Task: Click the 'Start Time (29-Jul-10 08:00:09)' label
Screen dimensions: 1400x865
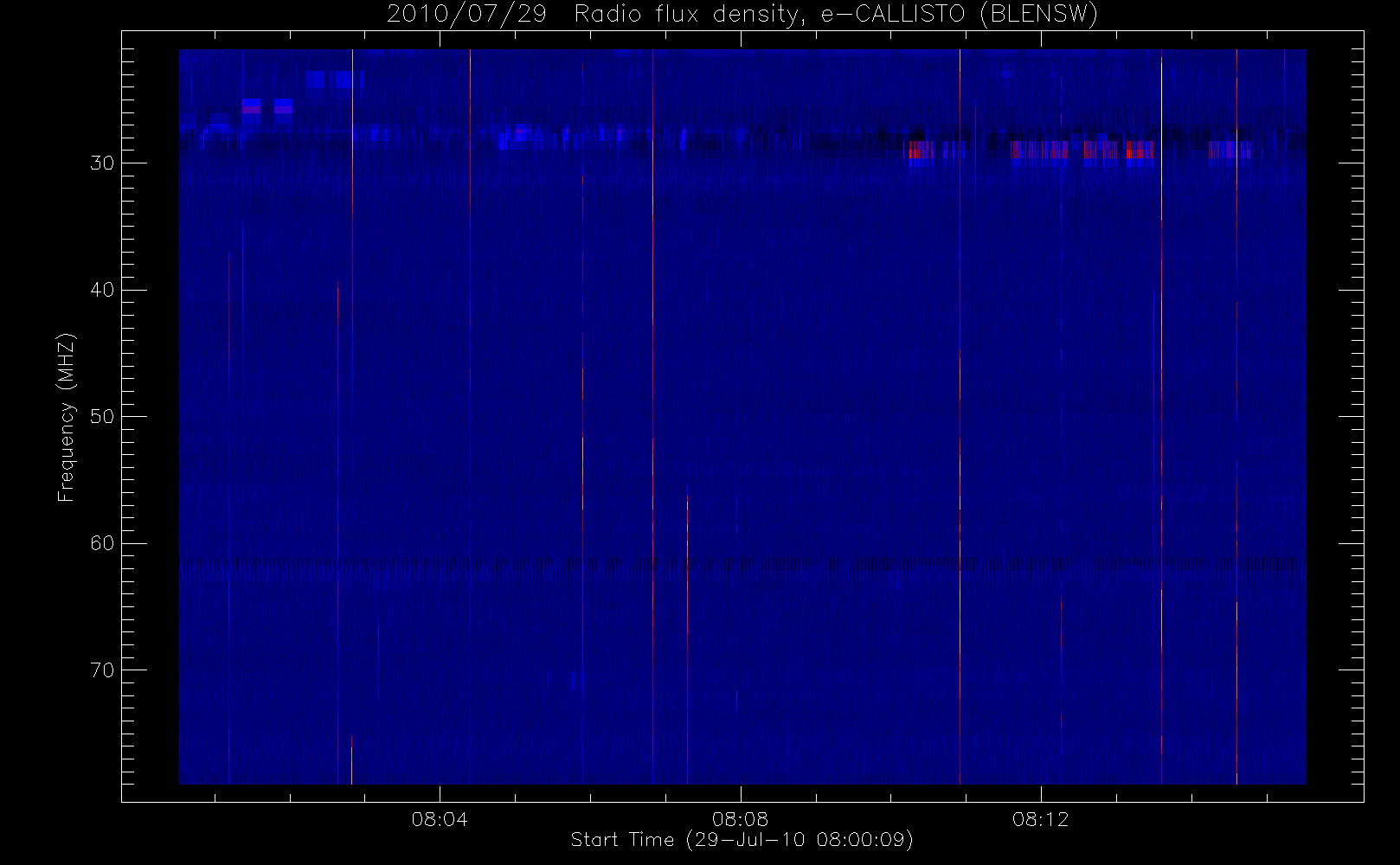Action: pyautogui.click(x=742, y=840)
